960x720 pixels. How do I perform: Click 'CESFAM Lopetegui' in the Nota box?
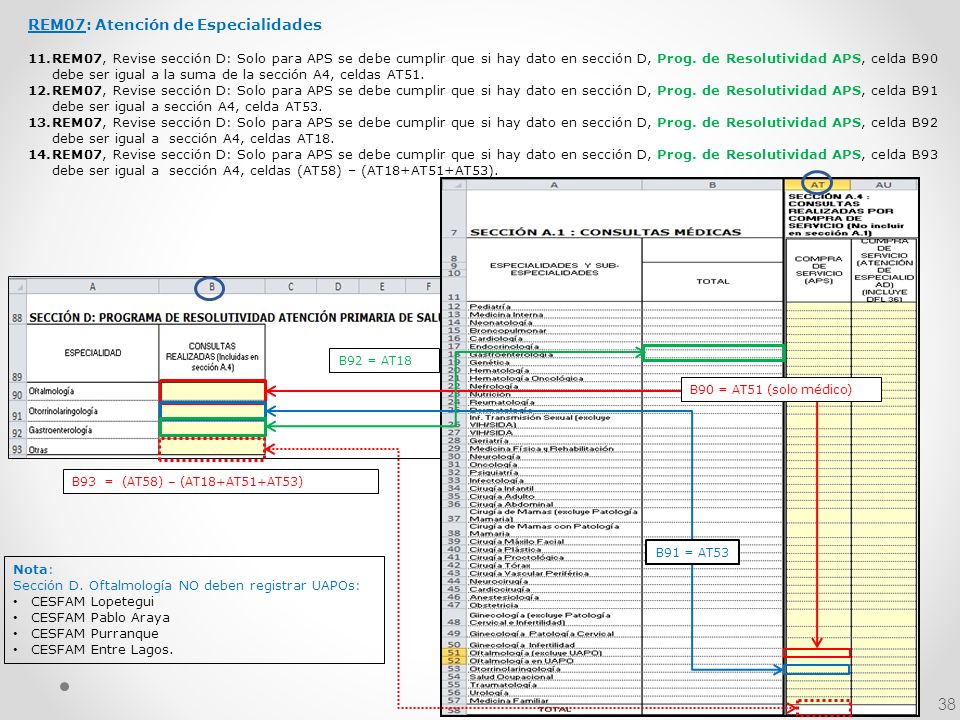click(92, 601)
